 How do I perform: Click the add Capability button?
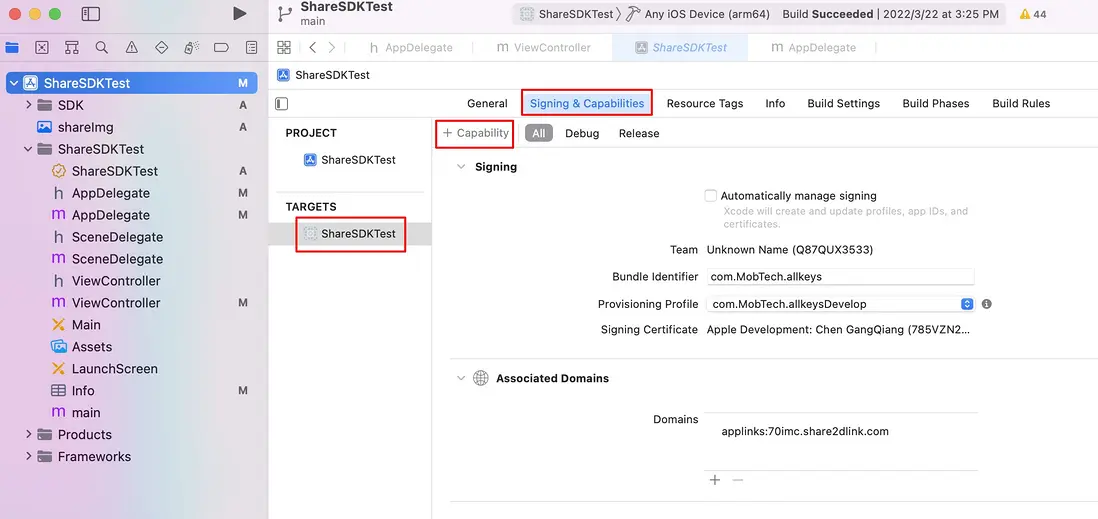click(476, 133)
